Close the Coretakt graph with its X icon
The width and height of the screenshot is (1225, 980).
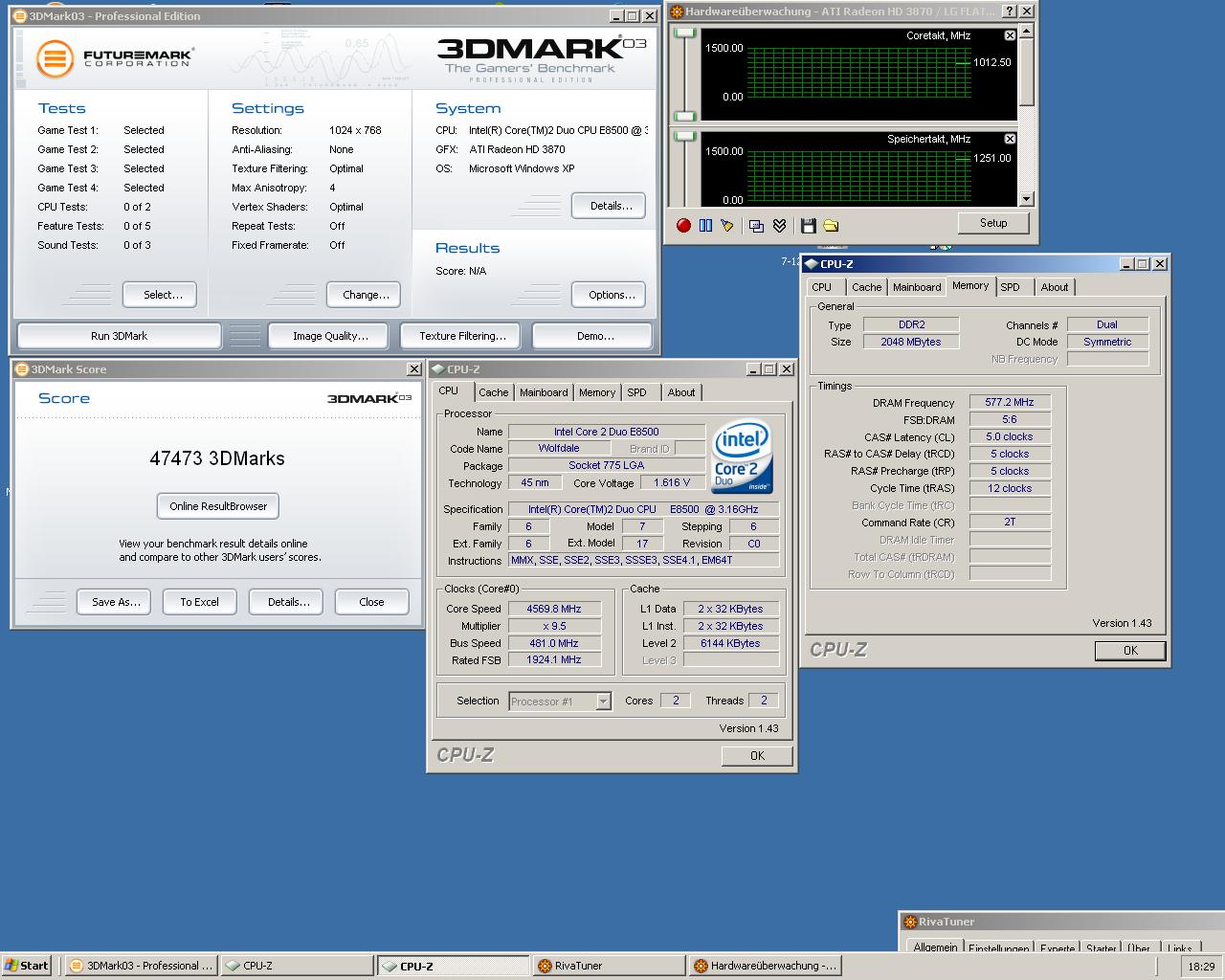1010,35
